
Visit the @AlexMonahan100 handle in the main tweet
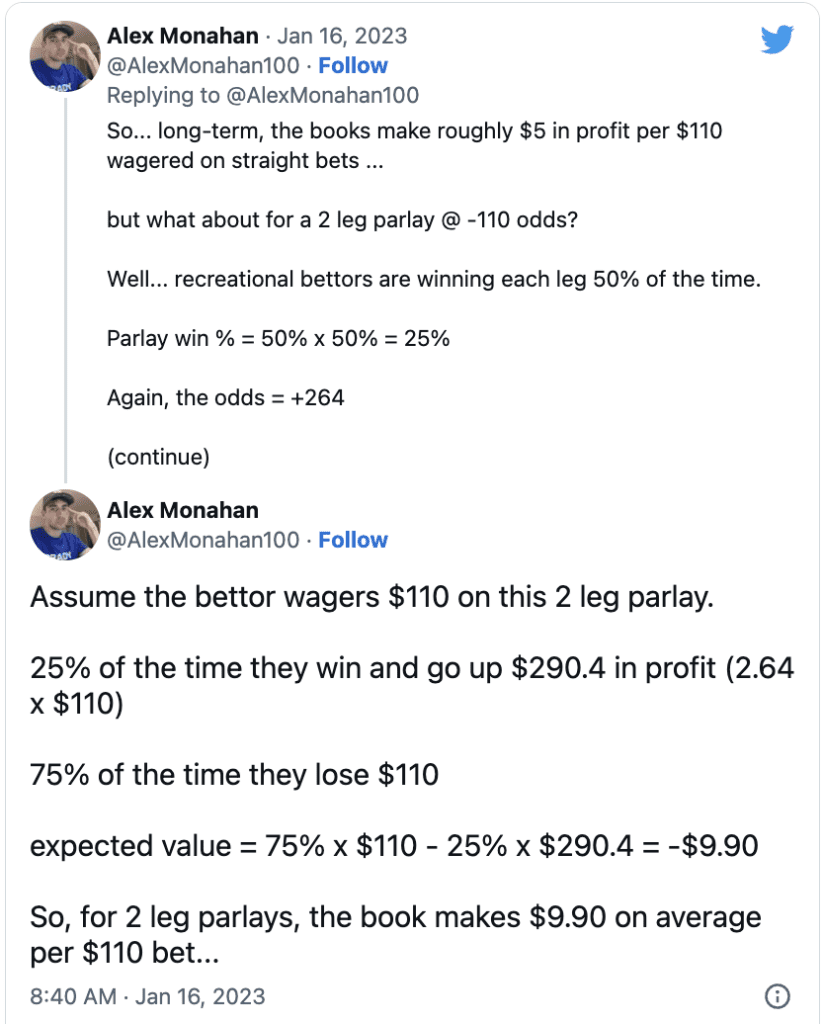coord(203,540)
